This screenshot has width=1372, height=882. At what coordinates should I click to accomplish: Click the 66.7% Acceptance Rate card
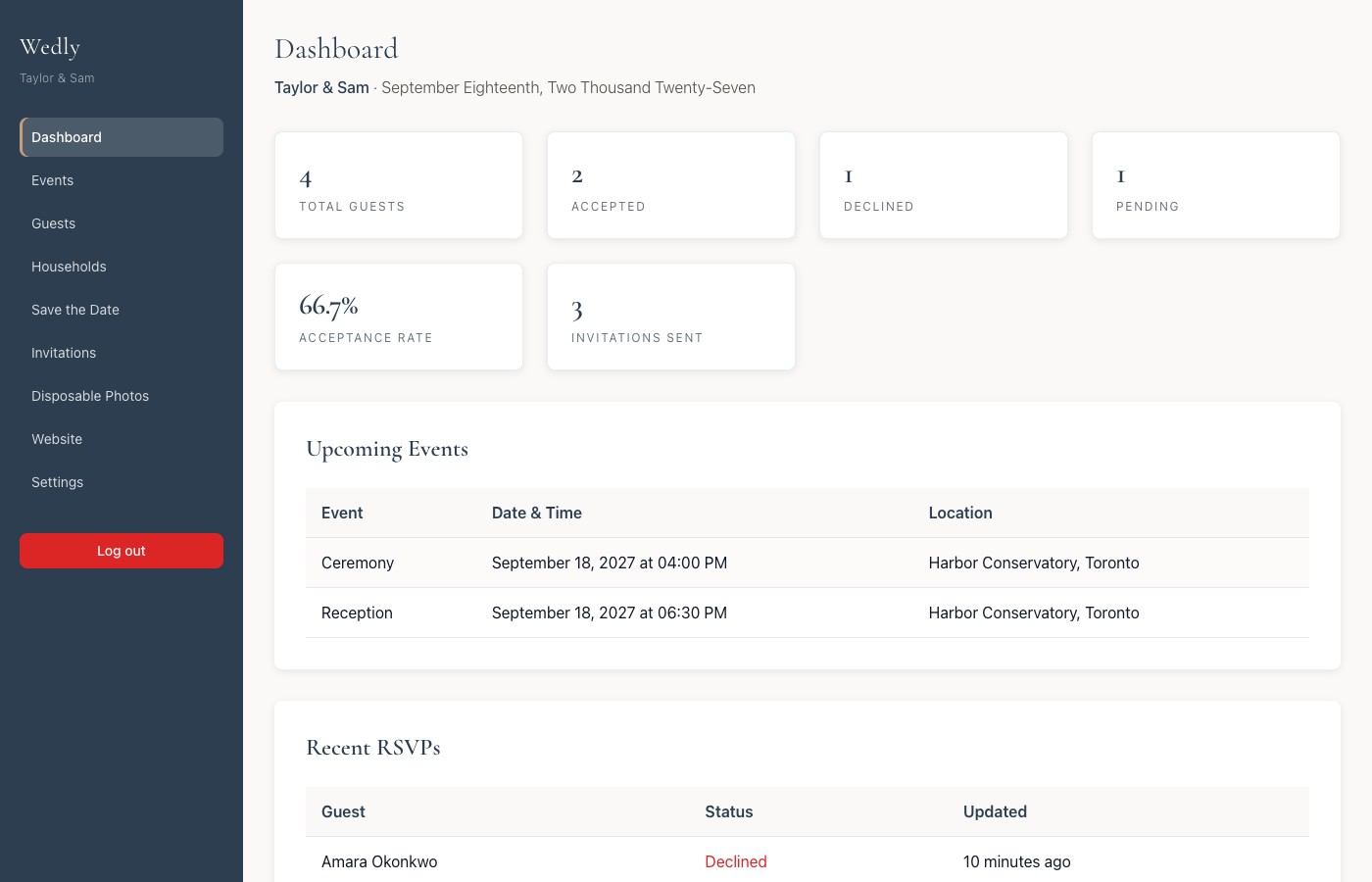[x=399, y=317]
